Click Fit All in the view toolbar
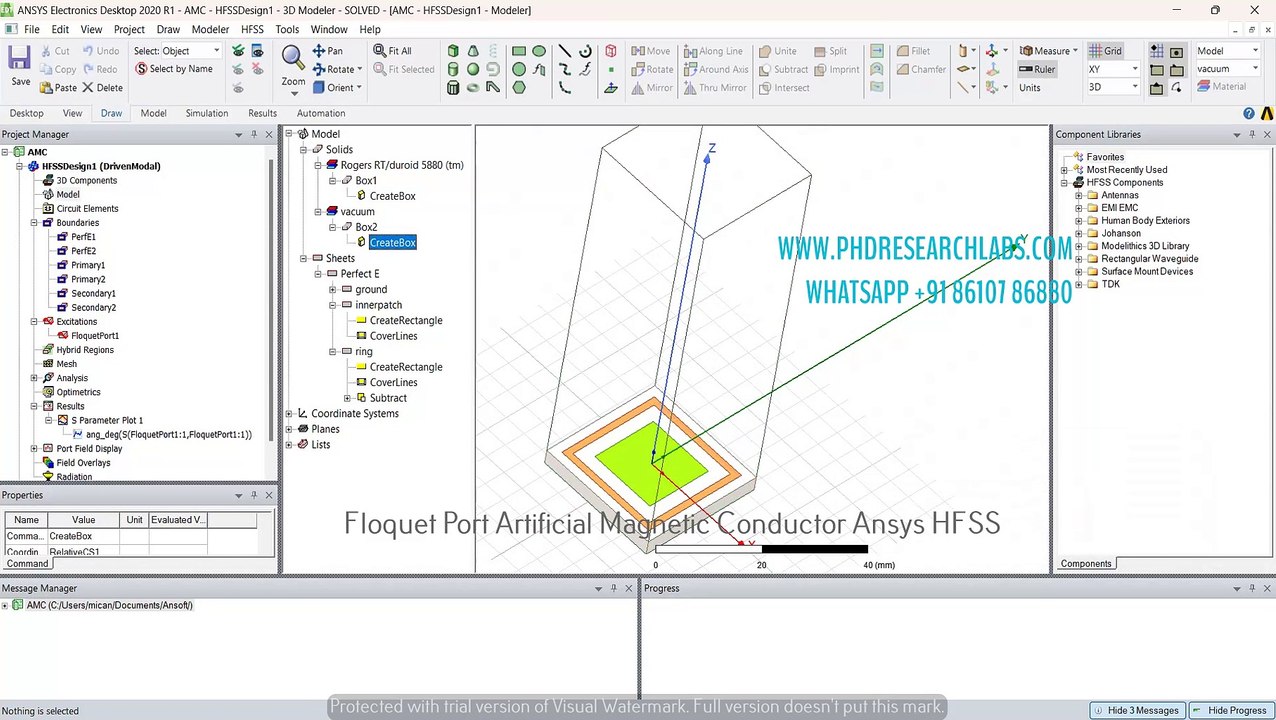 (392, 51)
